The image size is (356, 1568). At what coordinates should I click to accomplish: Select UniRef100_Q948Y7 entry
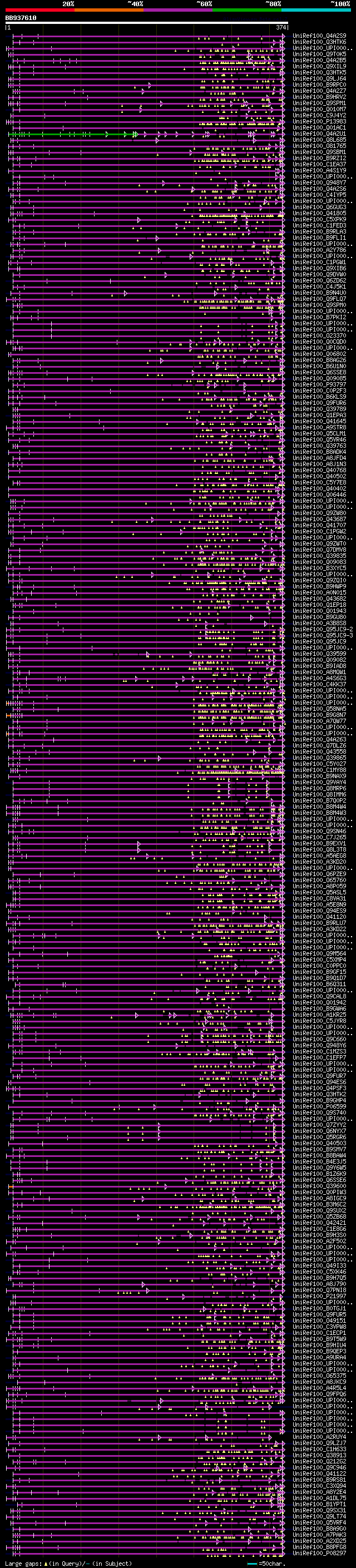(x=319, y=182)
